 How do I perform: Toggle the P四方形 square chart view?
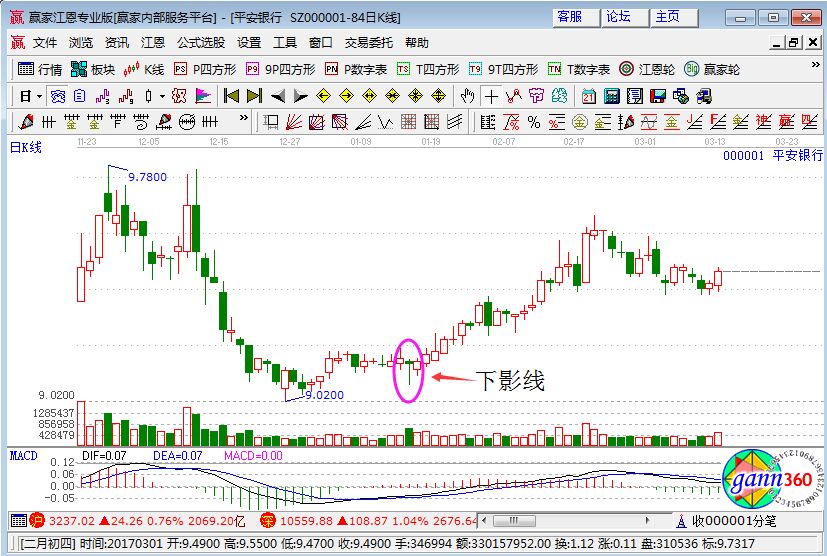[x=203, y=69]
